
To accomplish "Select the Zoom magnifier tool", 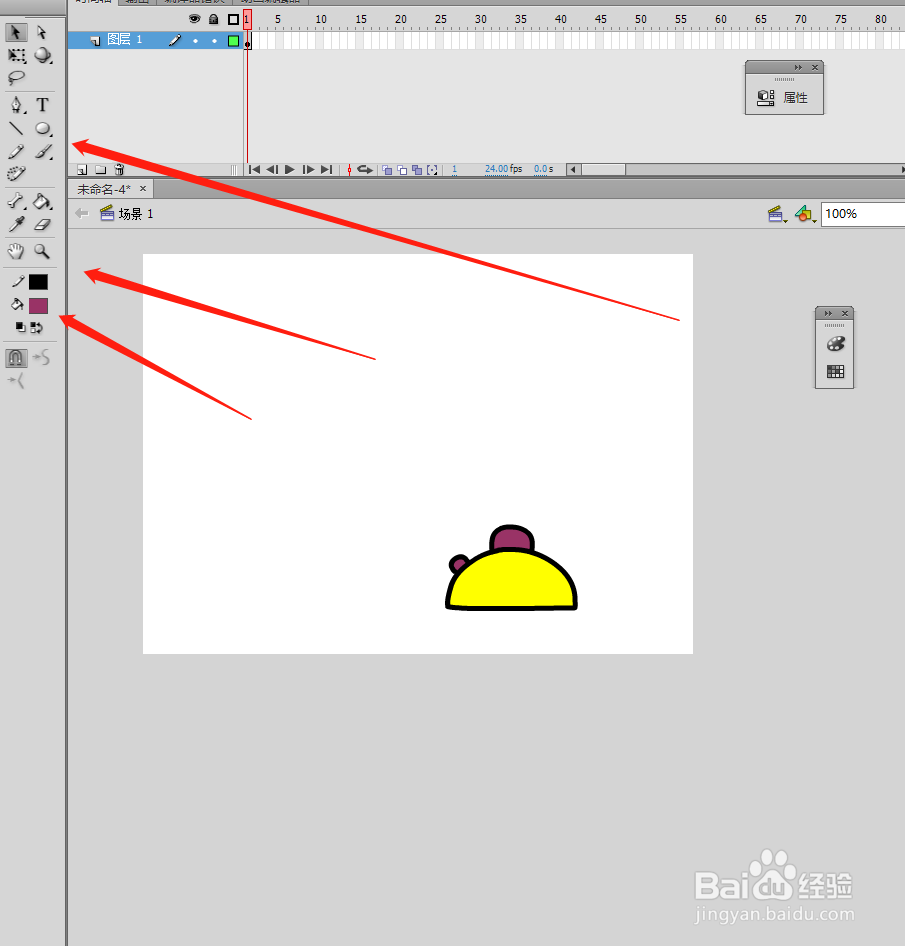I will 42,251.
